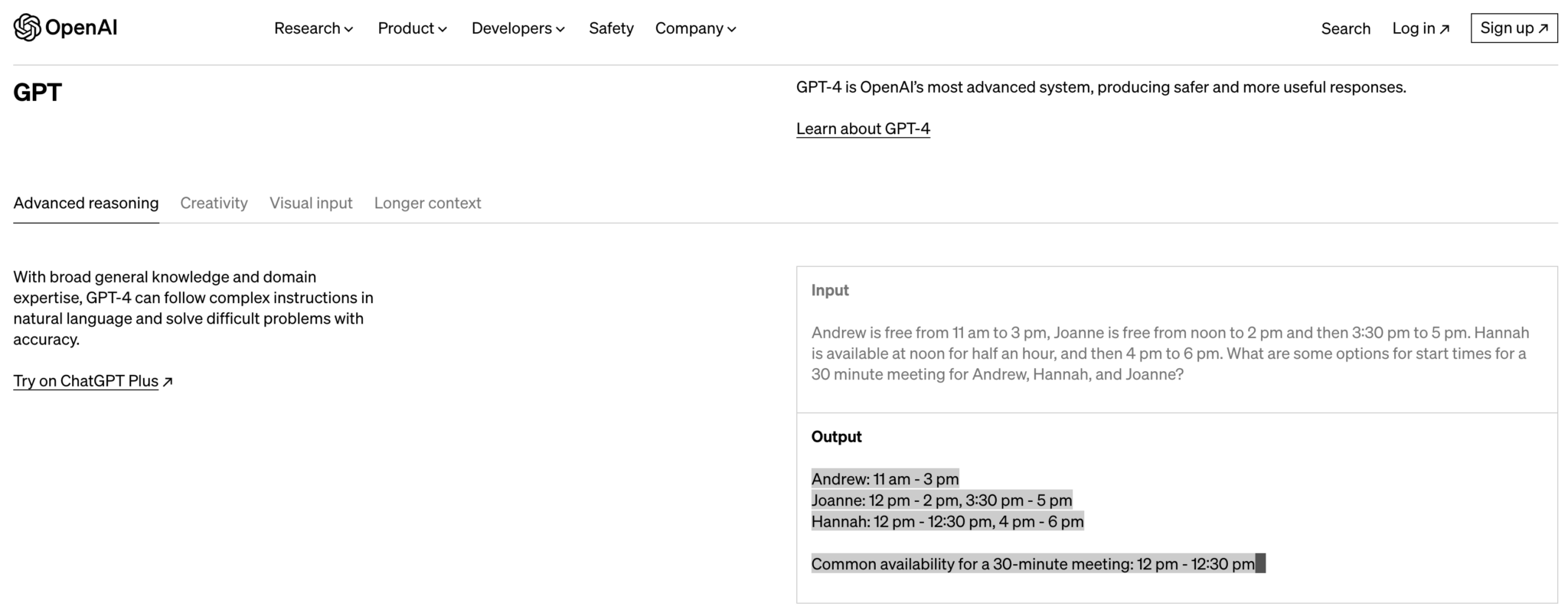Open the Learn about GPT-4 link
The image size is (1568, 616).
pyautogui.click(x=863, y=129)
